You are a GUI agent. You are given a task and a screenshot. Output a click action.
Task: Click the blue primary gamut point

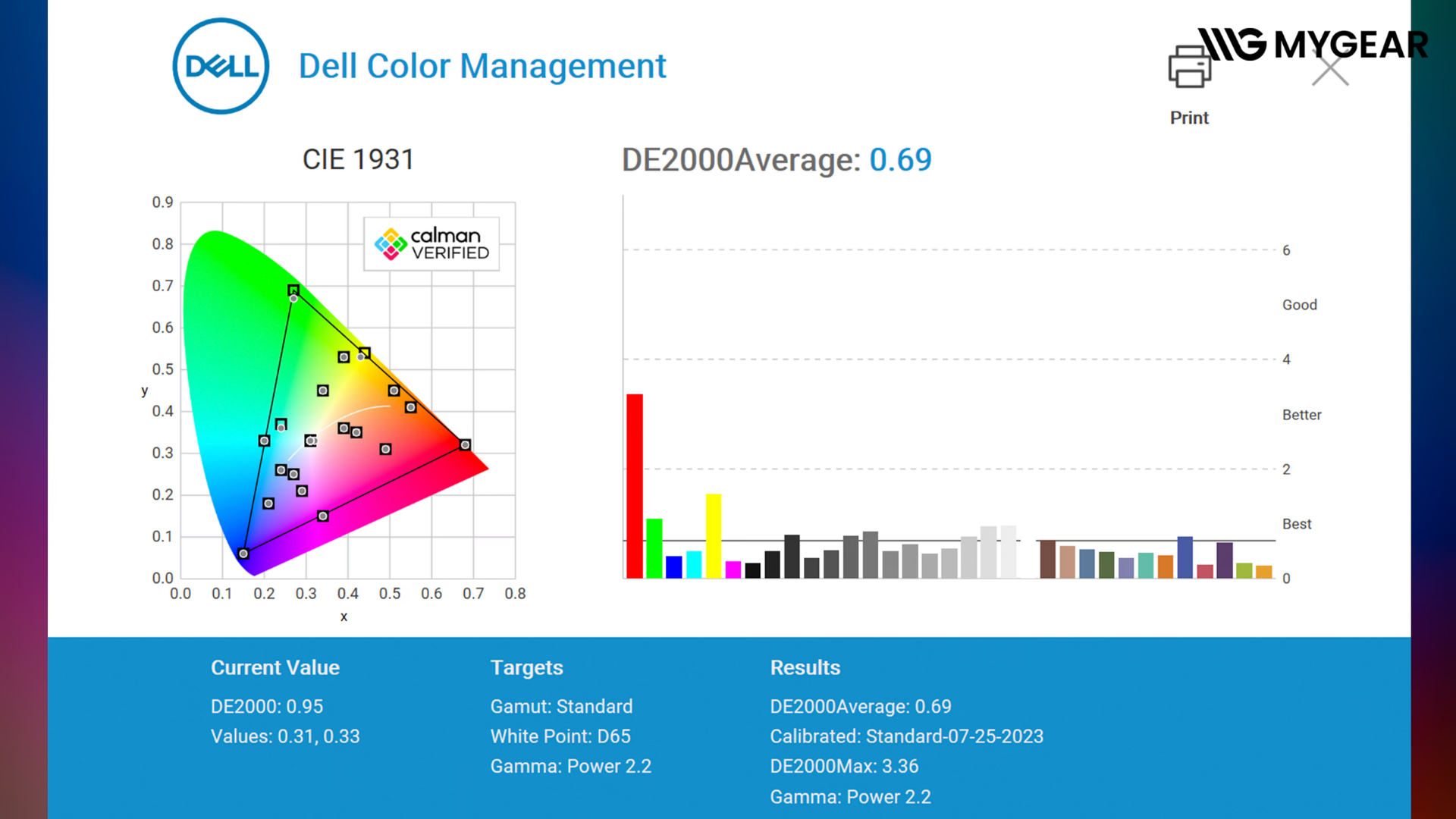click(x=243, y=554)
